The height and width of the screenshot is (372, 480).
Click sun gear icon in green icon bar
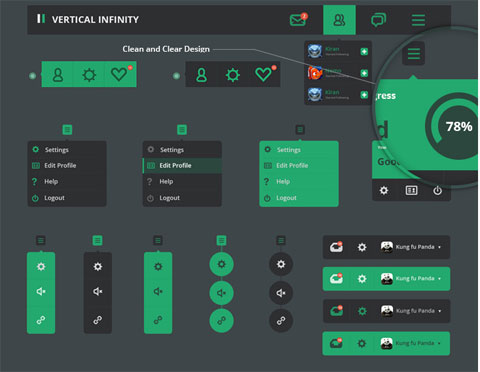pyautogui.click(x=89, y=75)
